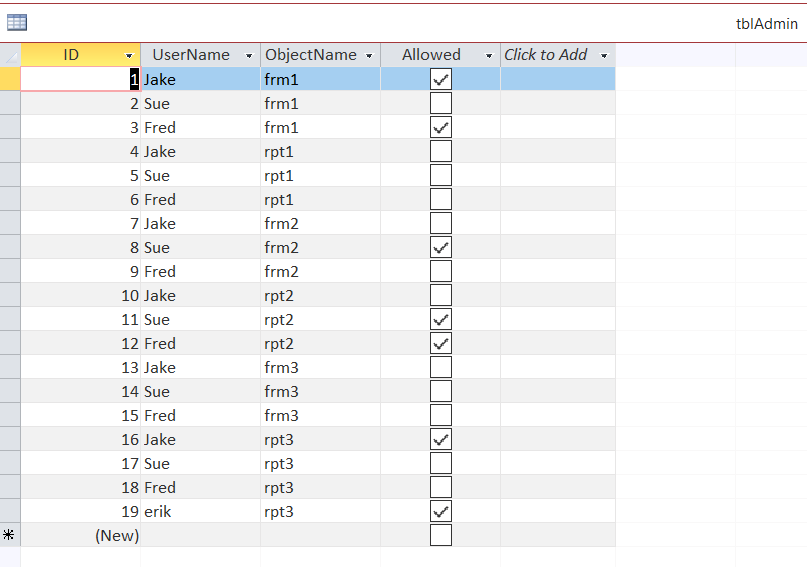Check Allowed for record 2 Sue frm1
The image size is (807, 567).
click(441, 103)
